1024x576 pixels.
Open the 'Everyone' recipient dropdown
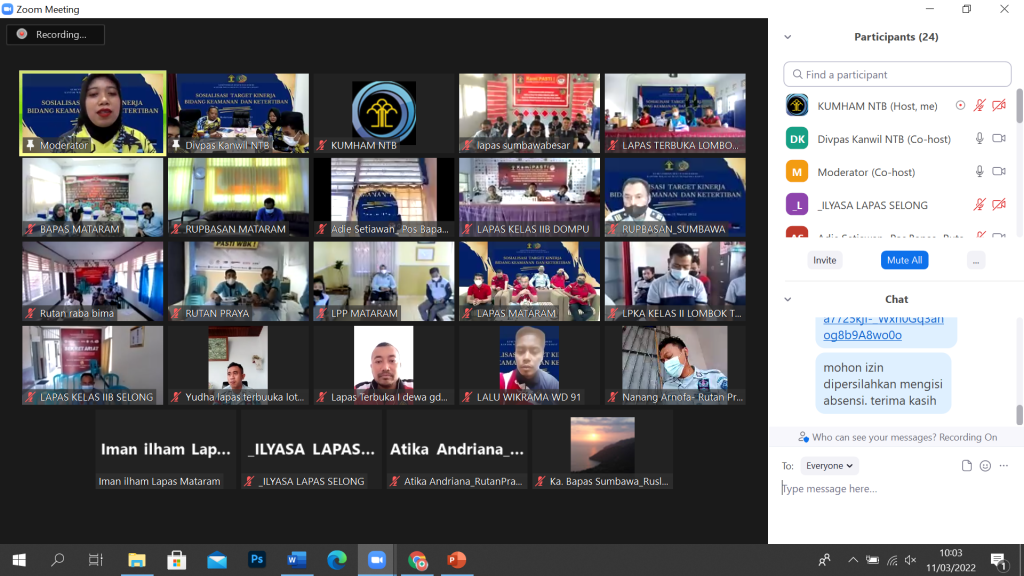click(830, 466)
